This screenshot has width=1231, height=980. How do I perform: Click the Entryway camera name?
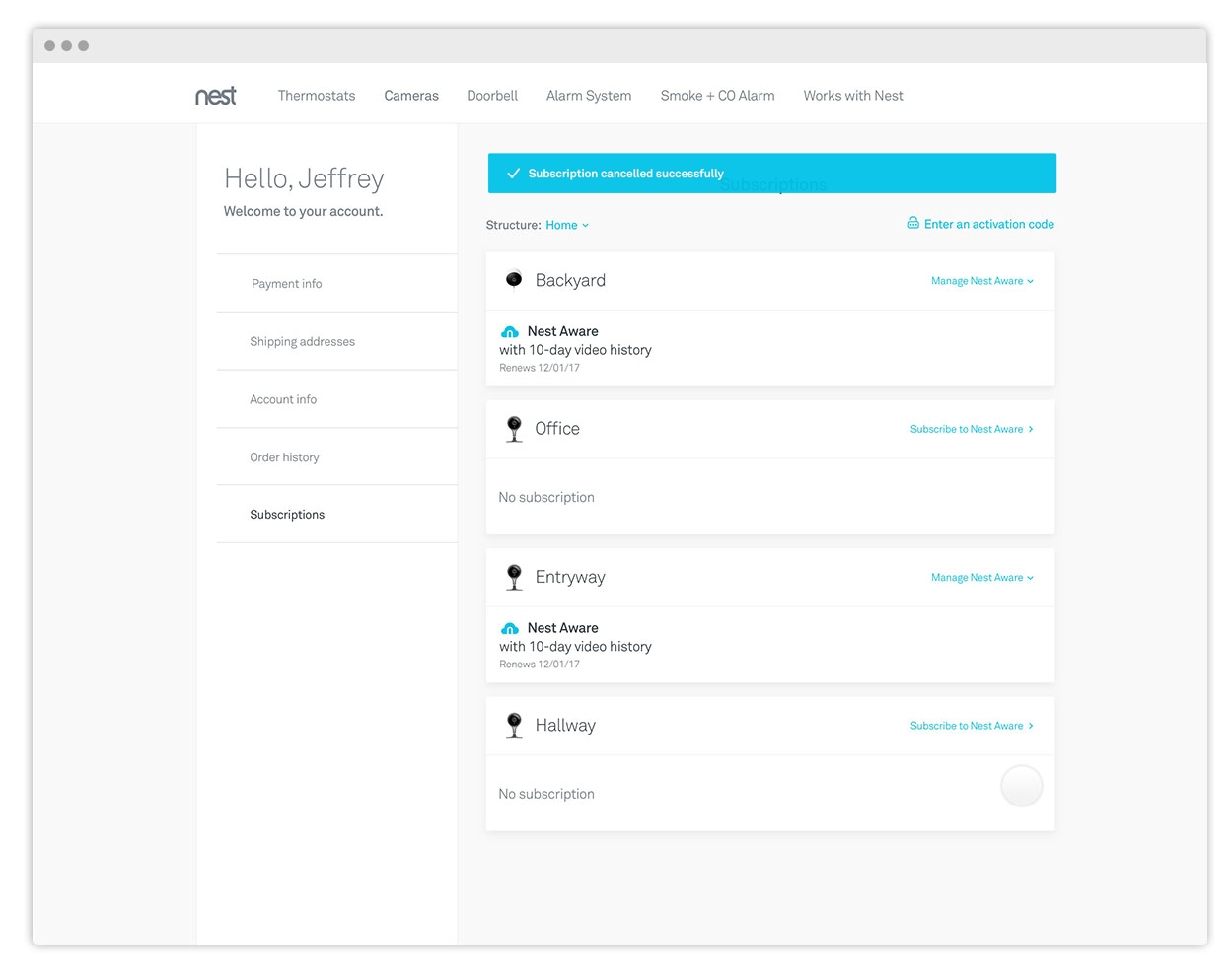570,577
